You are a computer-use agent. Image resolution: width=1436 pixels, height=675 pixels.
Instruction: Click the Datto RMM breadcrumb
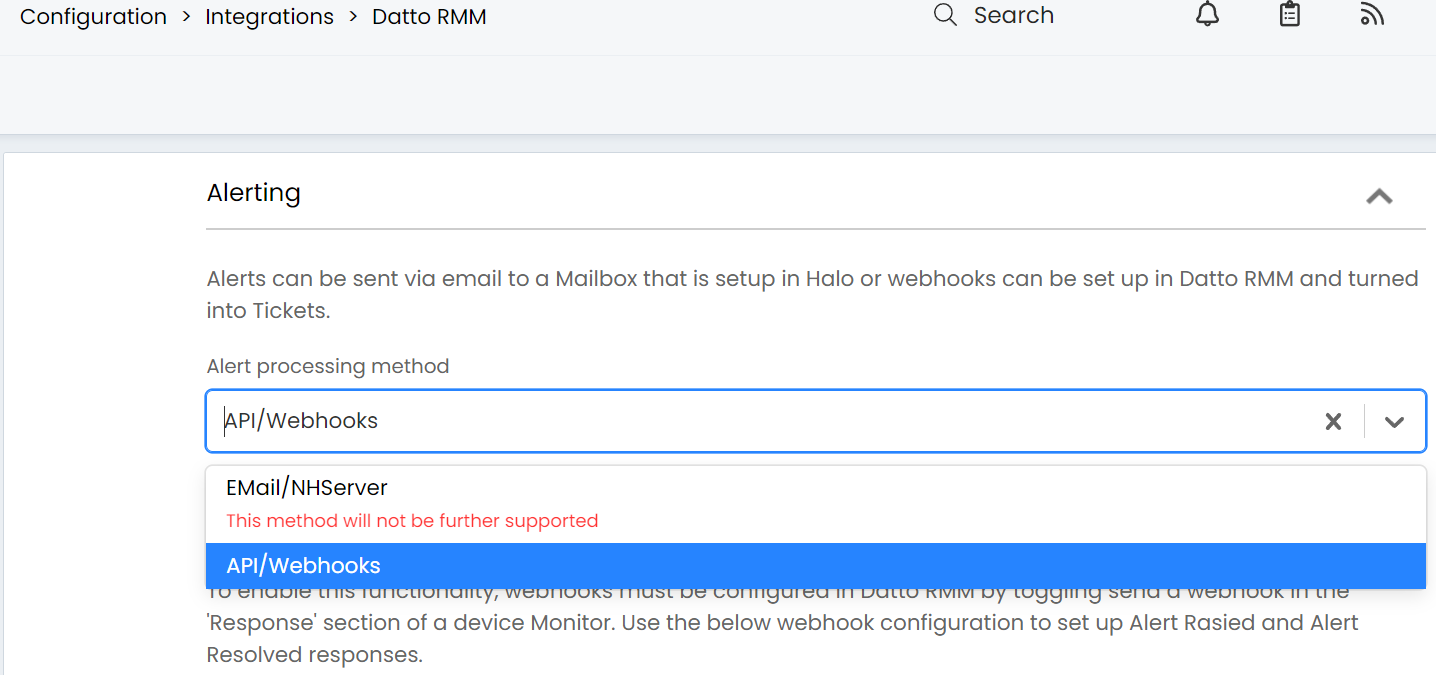pos(429,17)
